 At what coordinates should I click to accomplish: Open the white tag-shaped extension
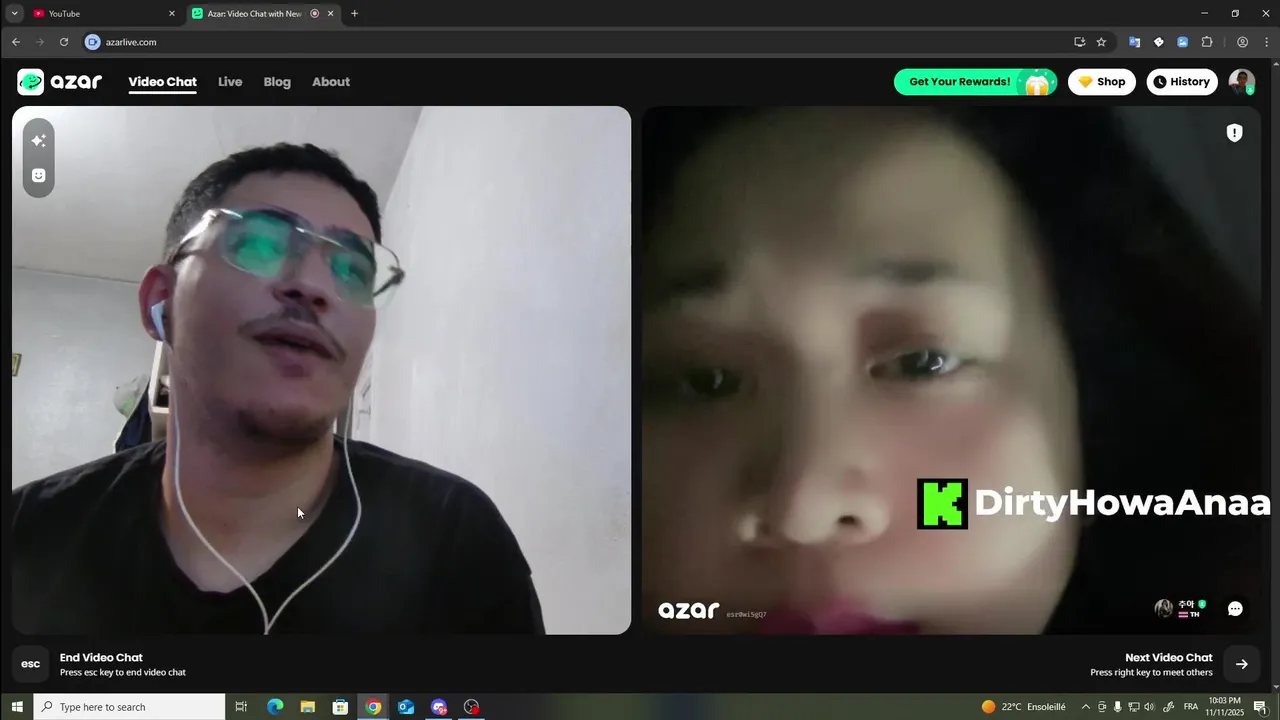[x=1158, y=42]
